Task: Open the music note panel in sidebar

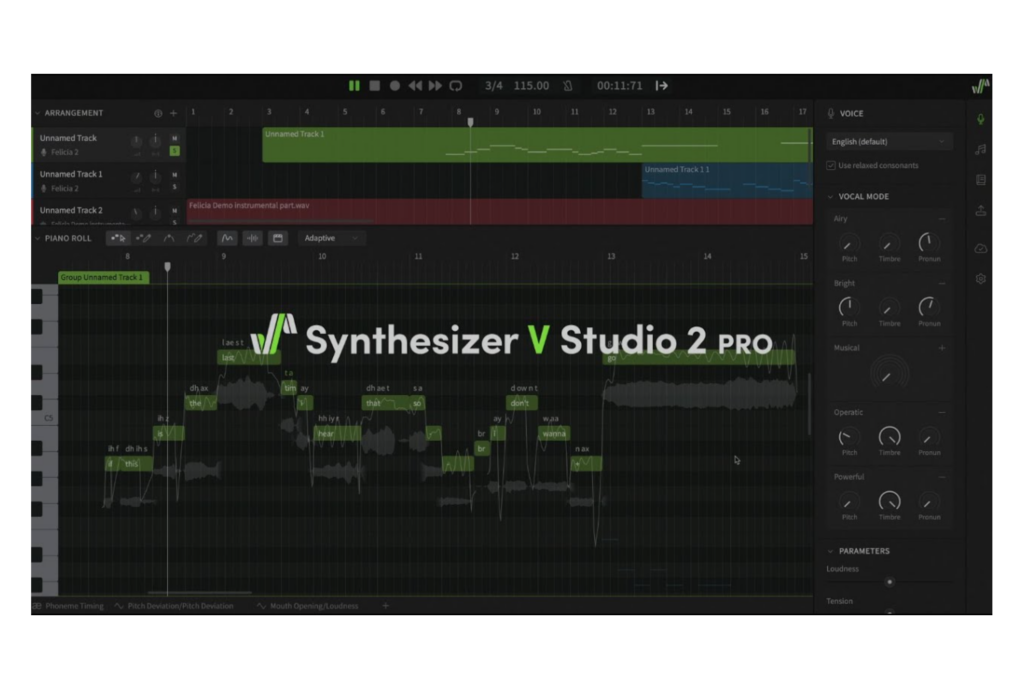Action: click(980, 150)
